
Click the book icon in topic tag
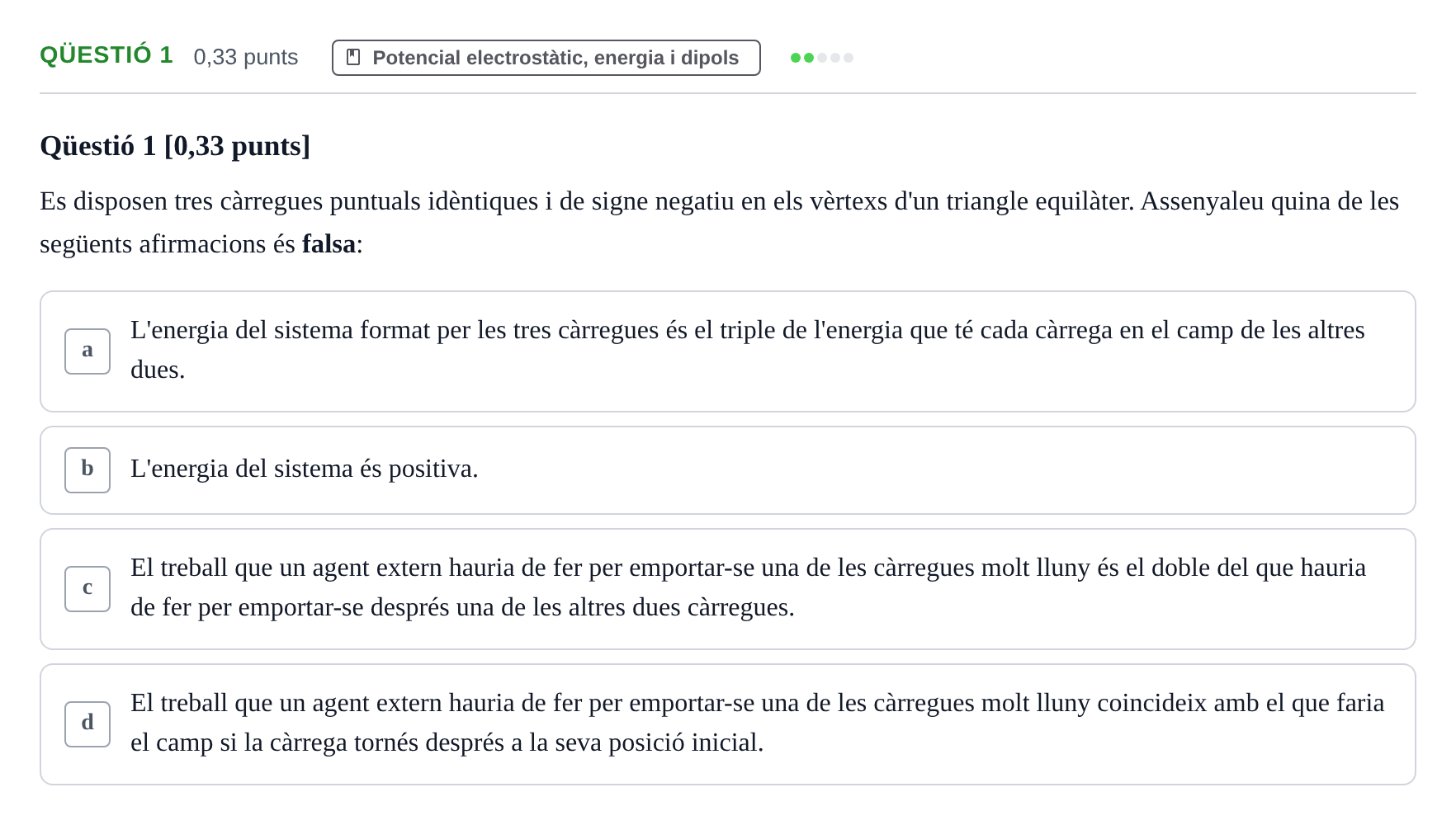pyautogui.click(x=353, y=58)
